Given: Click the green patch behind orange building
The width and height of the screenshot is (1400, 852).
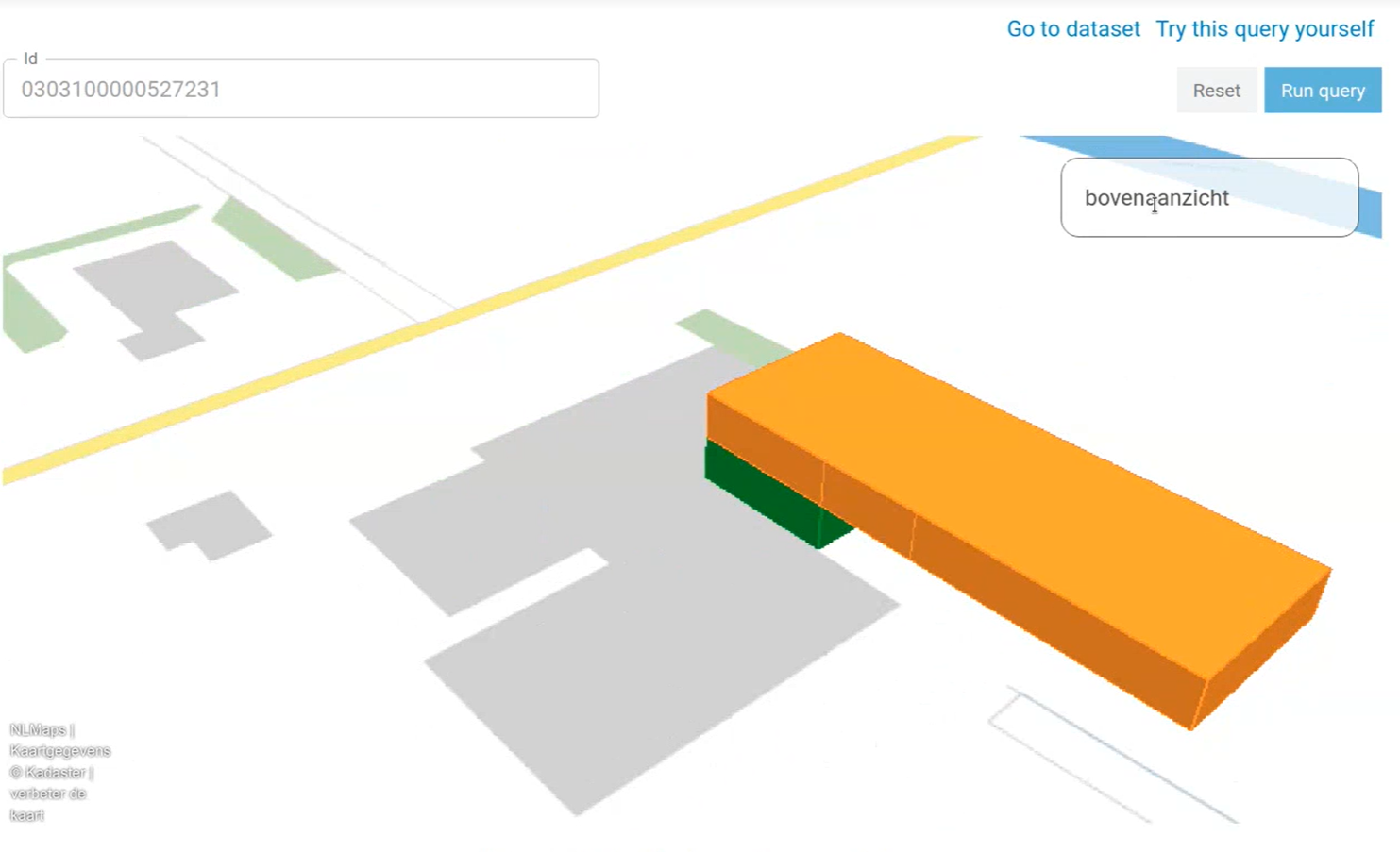Looking at the screenshot, I should click(x=736, y=337).
